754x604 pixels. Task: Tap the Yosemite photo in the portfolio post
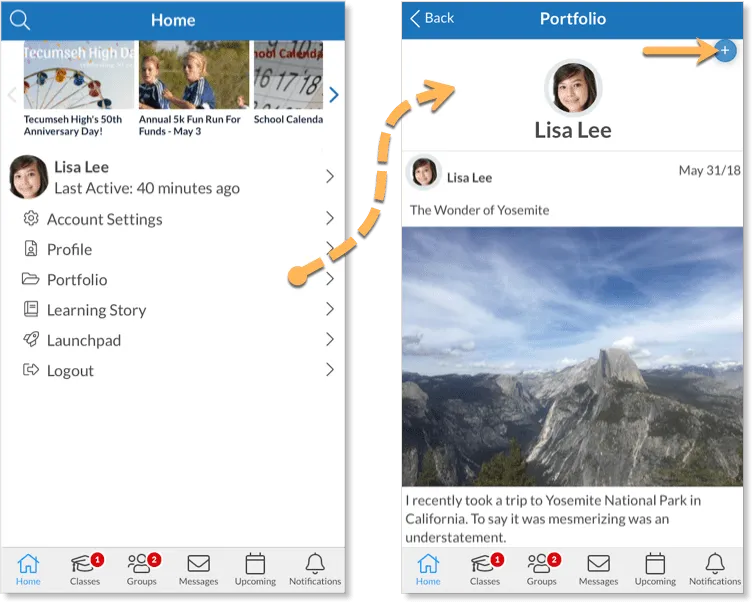(572, 356)
